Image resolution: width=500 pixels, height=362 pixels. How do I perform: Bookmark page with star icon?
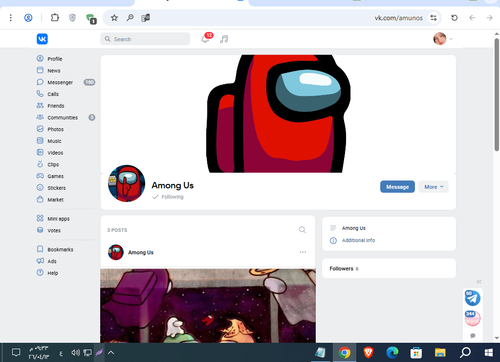click(x=114, y=18)
